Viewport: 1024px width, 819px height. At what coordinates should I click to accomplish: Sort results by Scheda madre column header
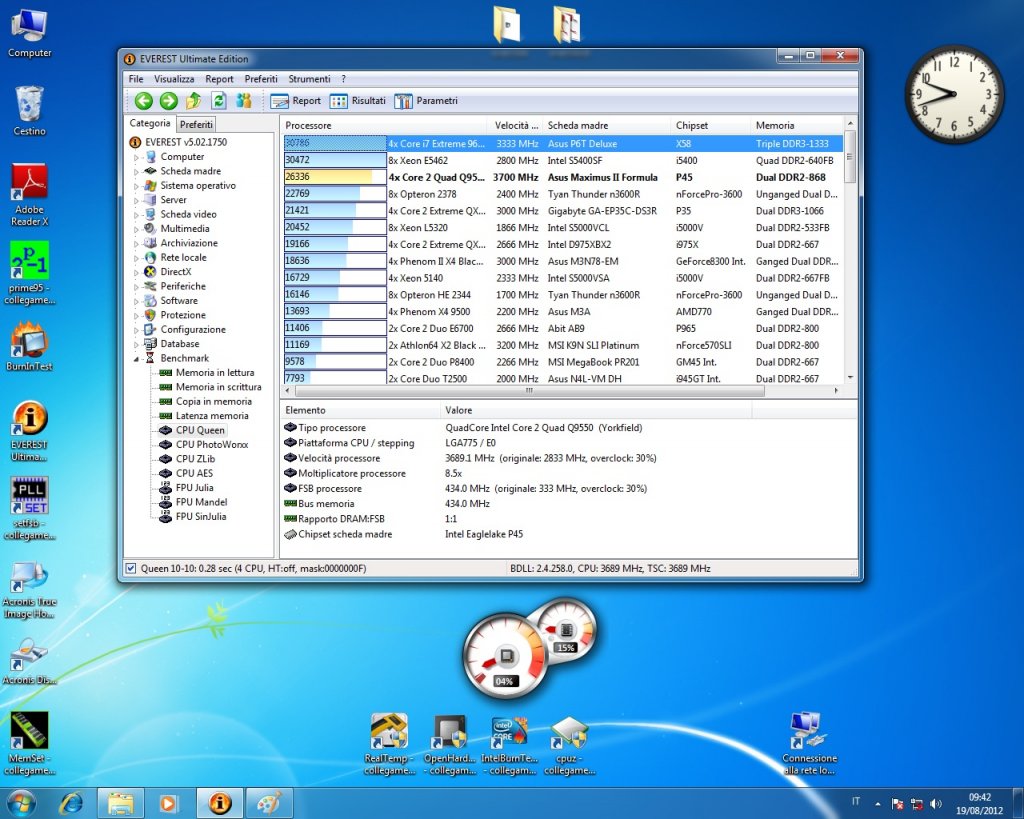coord(605,125)
